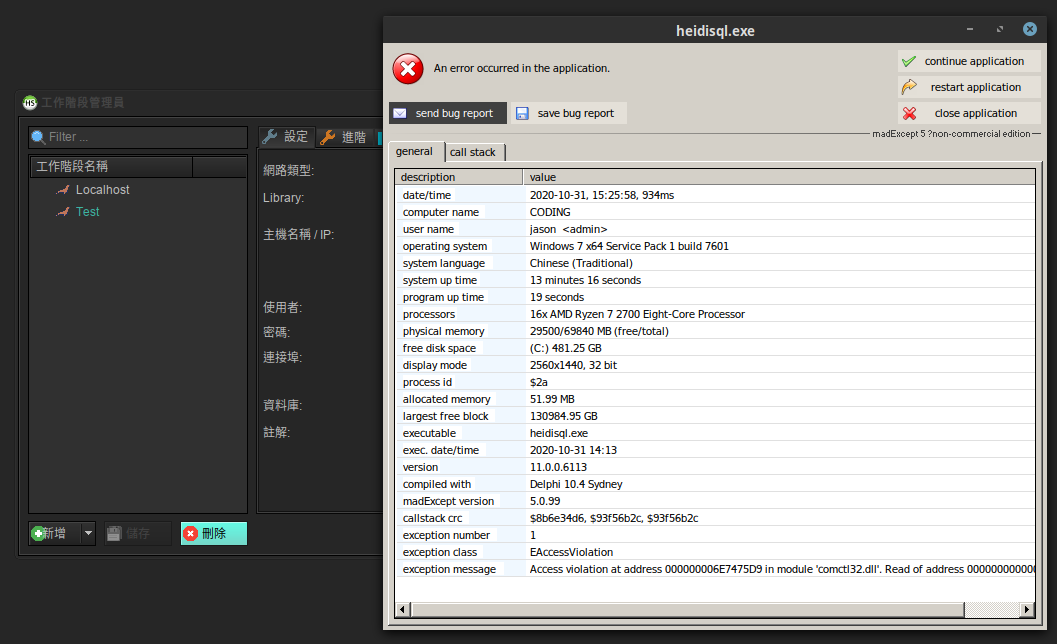1057x644 pixels.
Task: Select the exception message row
Action: [x=715, y=569]
